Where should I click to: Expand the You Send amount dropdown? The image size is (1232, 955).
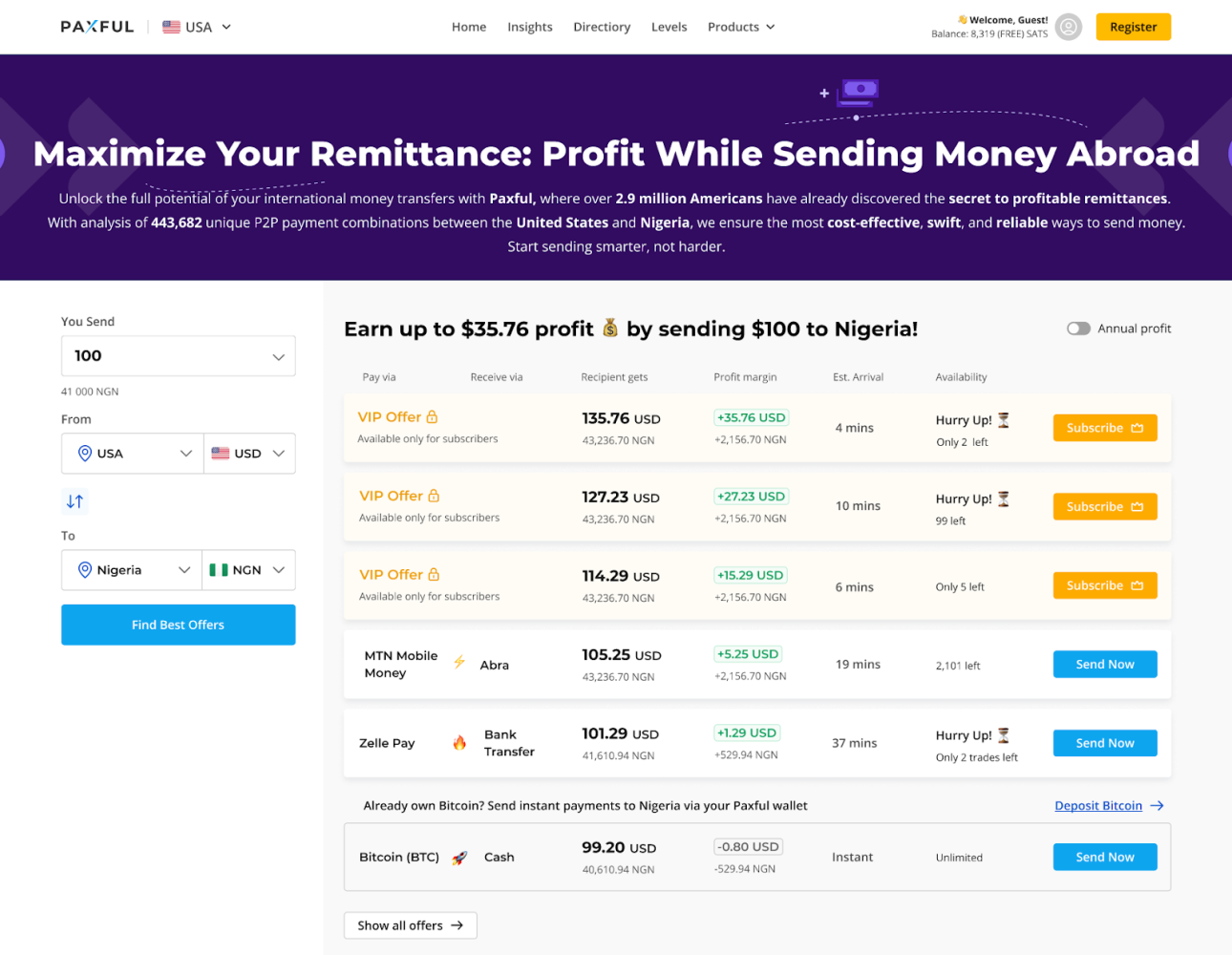[x=280, y=355]
